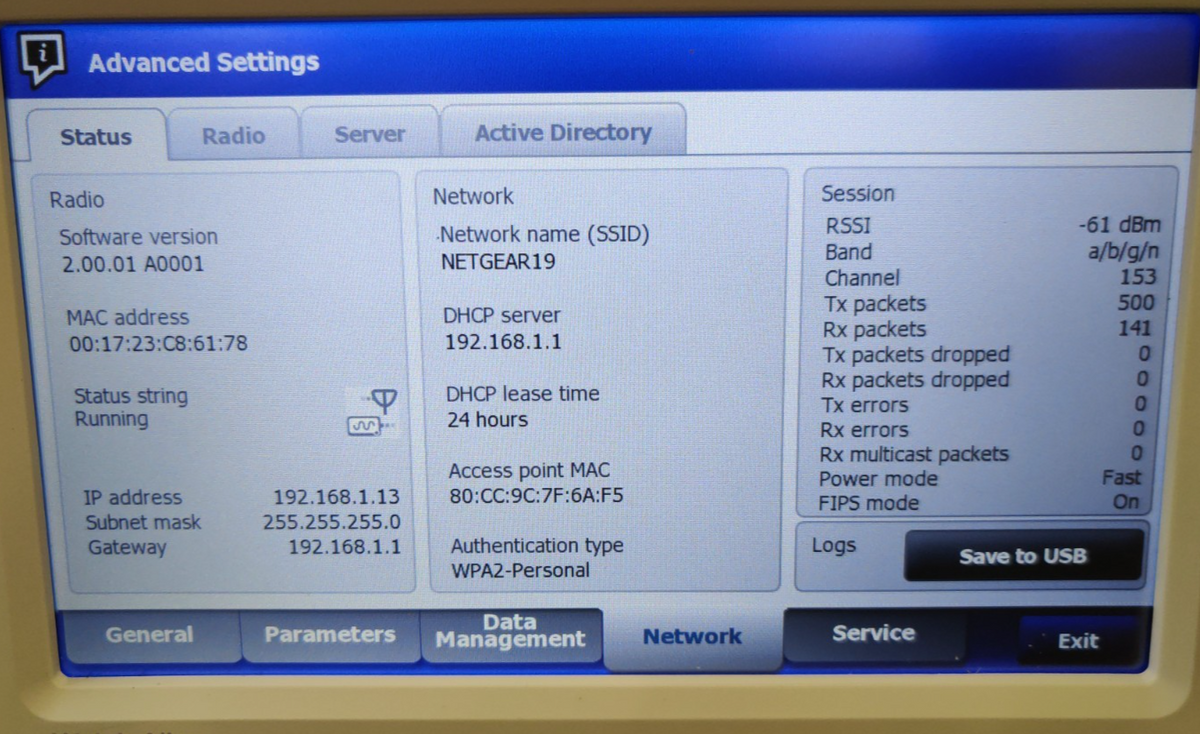Screen dimensions: 1200x734
Task: Tap the NETGEAR19 network name
Action: coord(498,262)
